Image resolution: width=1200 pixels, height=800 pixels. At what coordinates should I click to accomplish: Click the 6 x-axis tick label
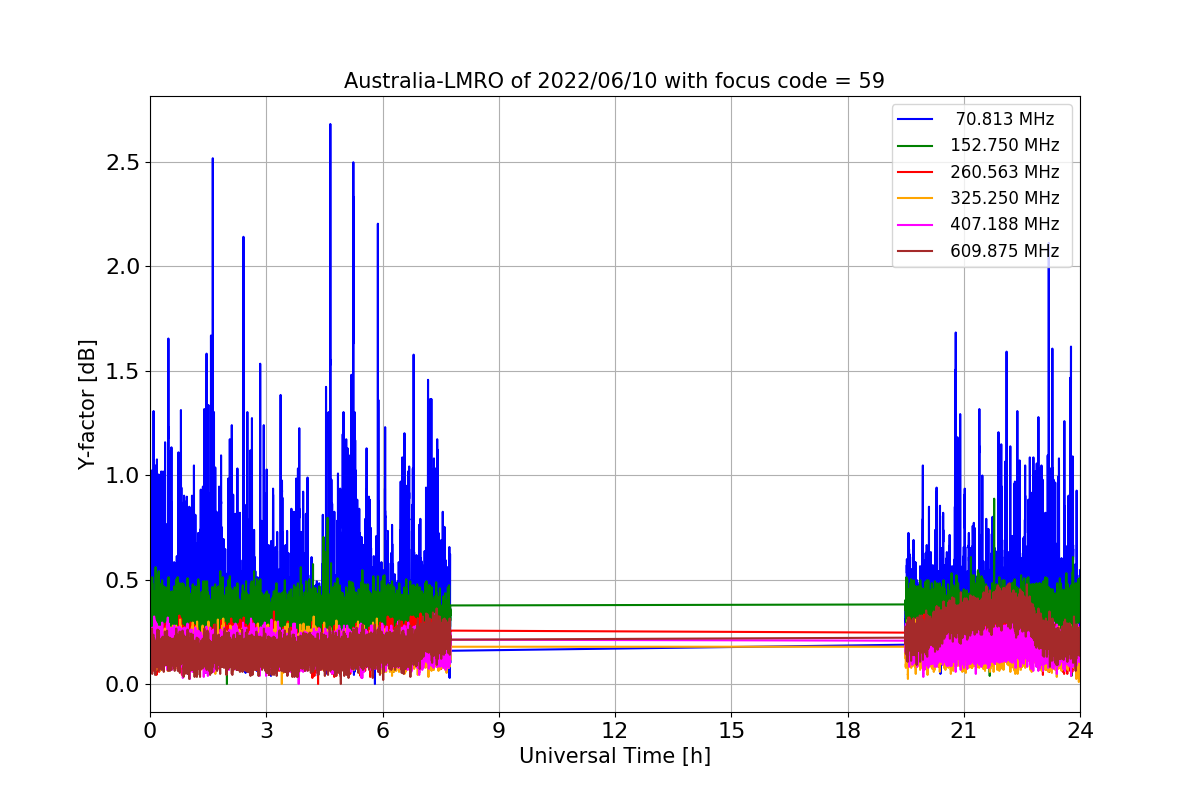[x=383, y=730]
